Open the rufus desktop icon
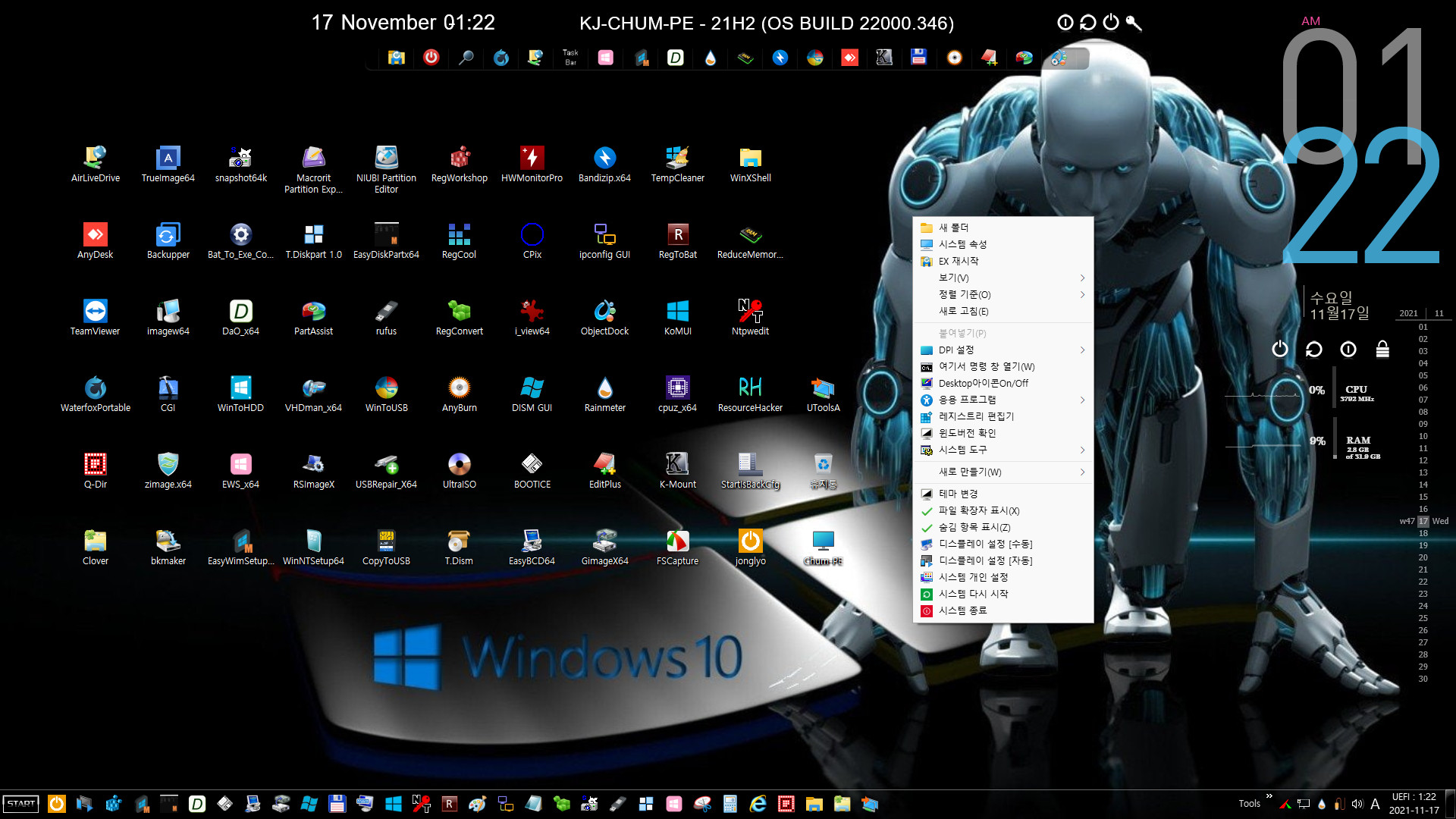This screenshot has width=1456, height=819. pyautogui.click(x=386, y=317)
